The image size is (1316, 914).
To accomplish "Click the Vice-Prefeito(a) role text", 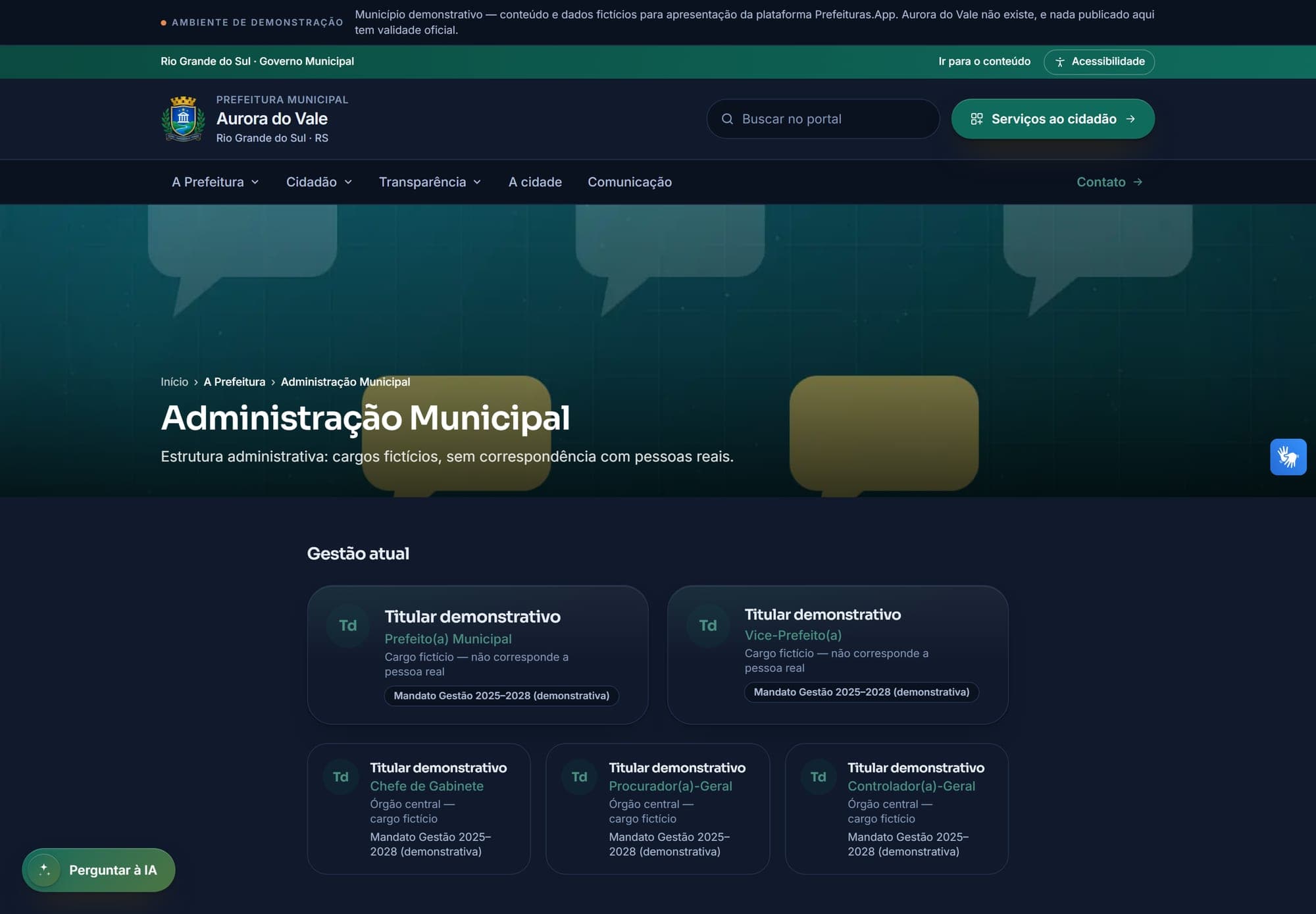I will 793,635.
